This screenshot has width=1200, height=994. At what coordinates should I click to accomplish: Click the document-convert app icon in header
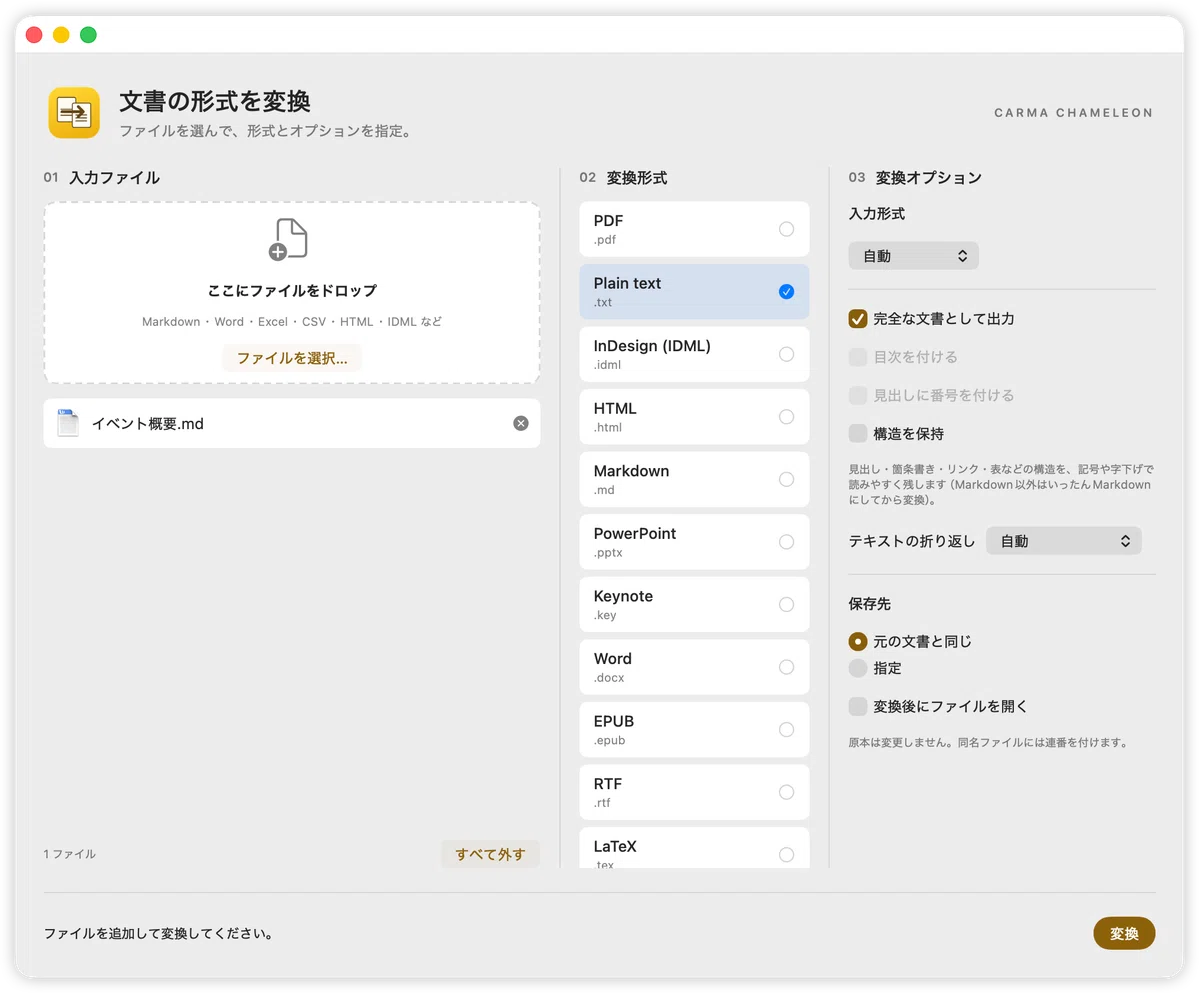pos(74,112)
